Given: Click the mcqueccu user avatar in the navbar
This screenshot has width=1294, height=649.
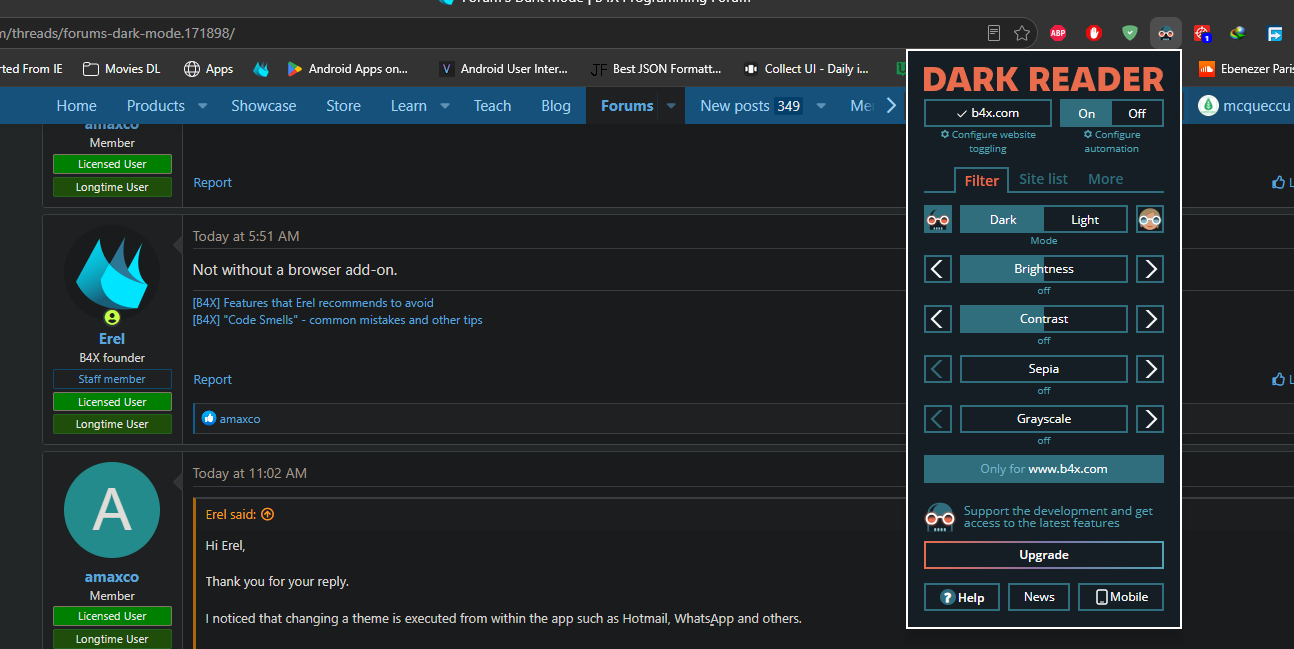Looking at the screenshot, I should [x=1208, y=105].
